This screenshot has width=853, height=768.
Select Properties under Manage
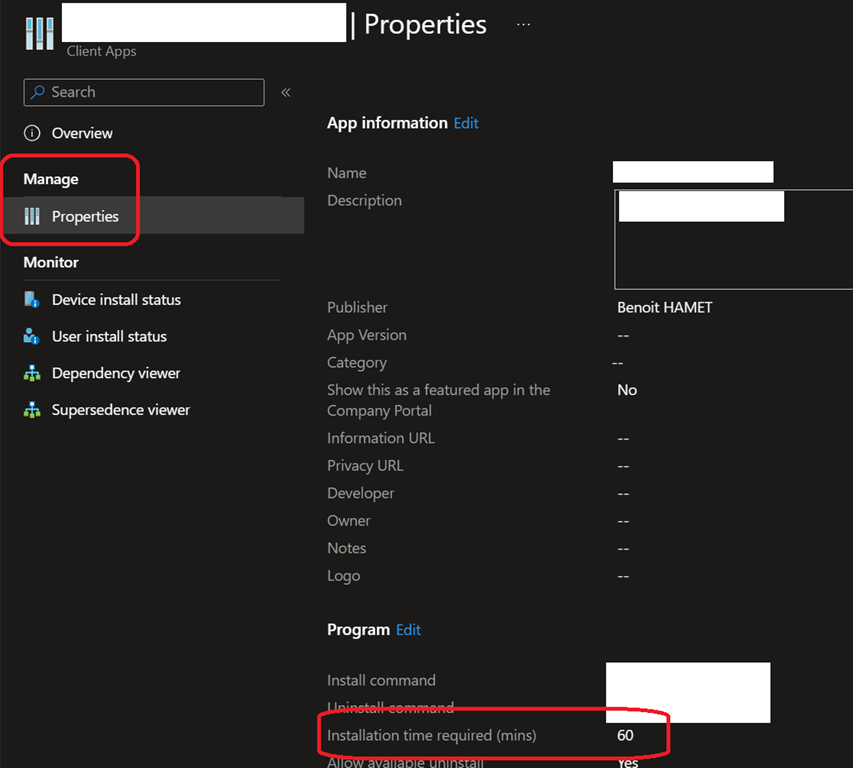point(85,216)
